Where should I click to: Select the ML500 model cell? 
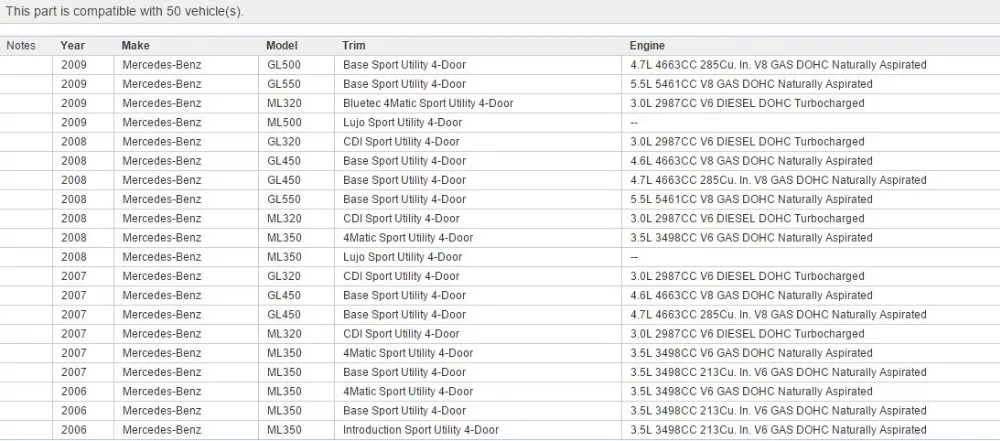(284, 123)
